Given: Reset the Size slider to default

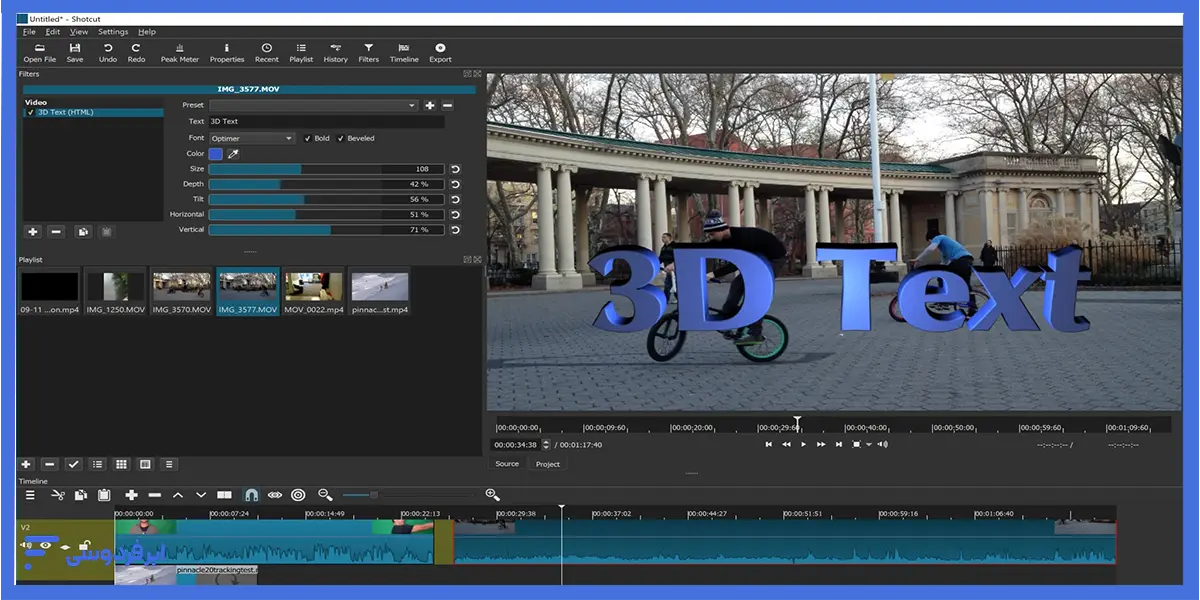Looking at the screenshot, I should pyautogui.click(x=455, y=169).
